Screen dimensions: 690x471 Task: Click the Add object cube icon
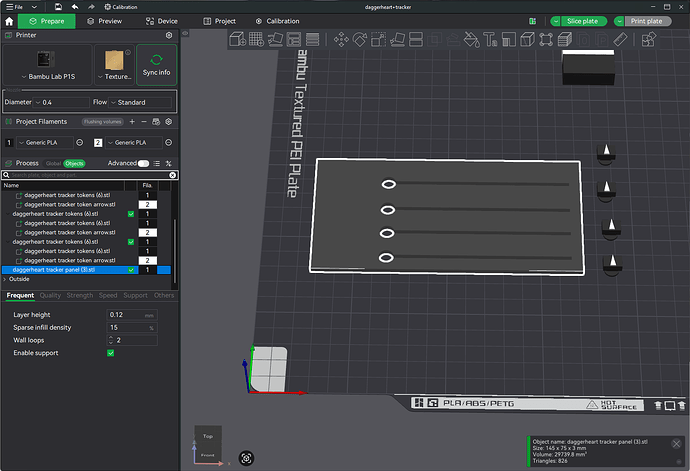[238, 39]
